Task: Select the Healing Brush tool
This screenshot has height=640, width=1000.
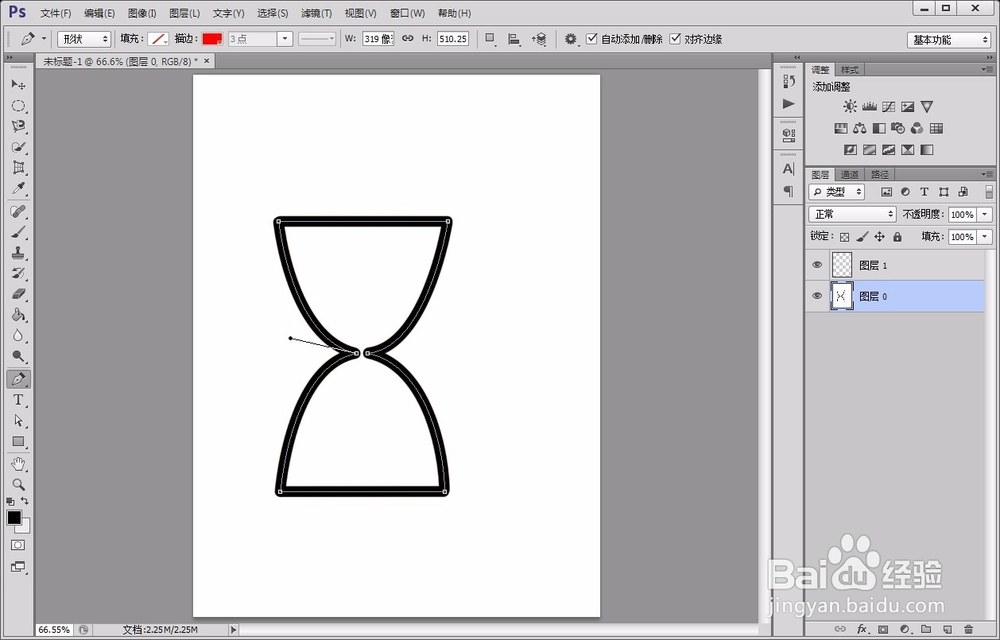Action: click(x=18, y=211)
